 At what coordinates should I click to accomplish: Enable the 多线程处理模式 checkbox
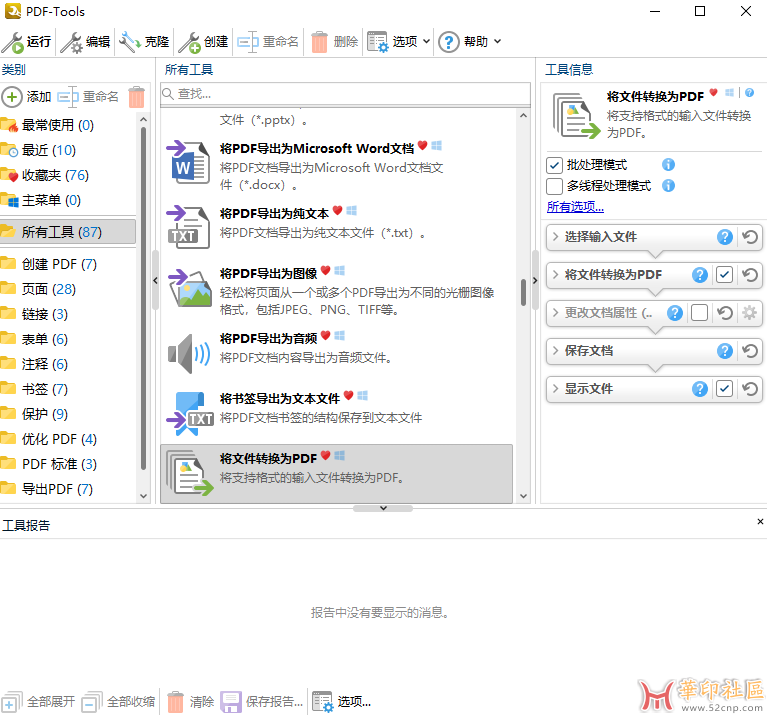pos(554,186)
